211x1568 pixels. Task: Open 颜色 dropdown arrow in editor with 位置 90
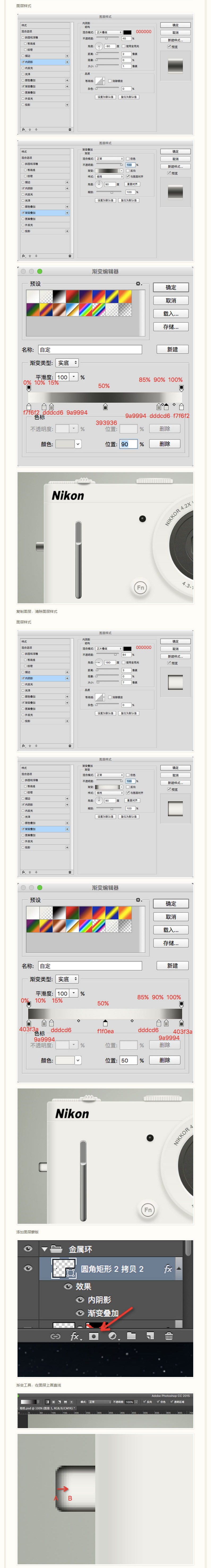coord(77,444)
